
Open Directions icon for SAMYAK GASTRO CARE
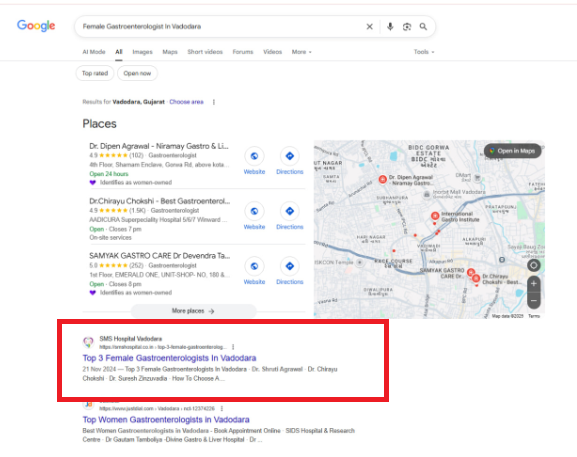(x=290, y=266)
